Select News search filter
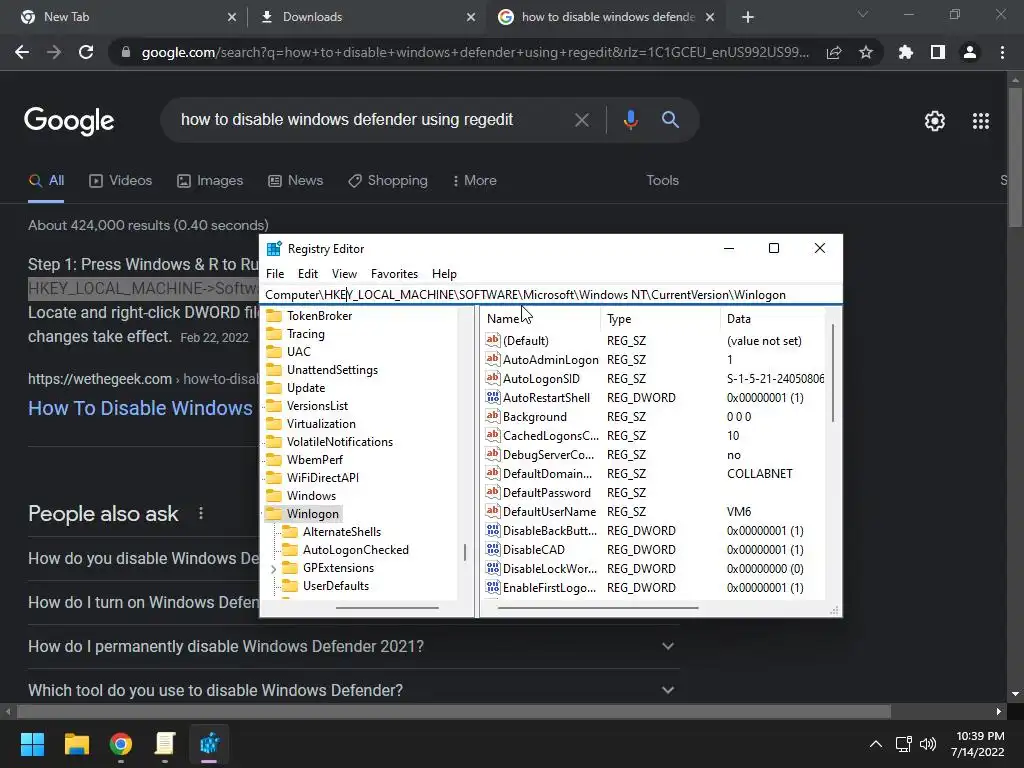The image size is (1024, 768). [296, 180]
